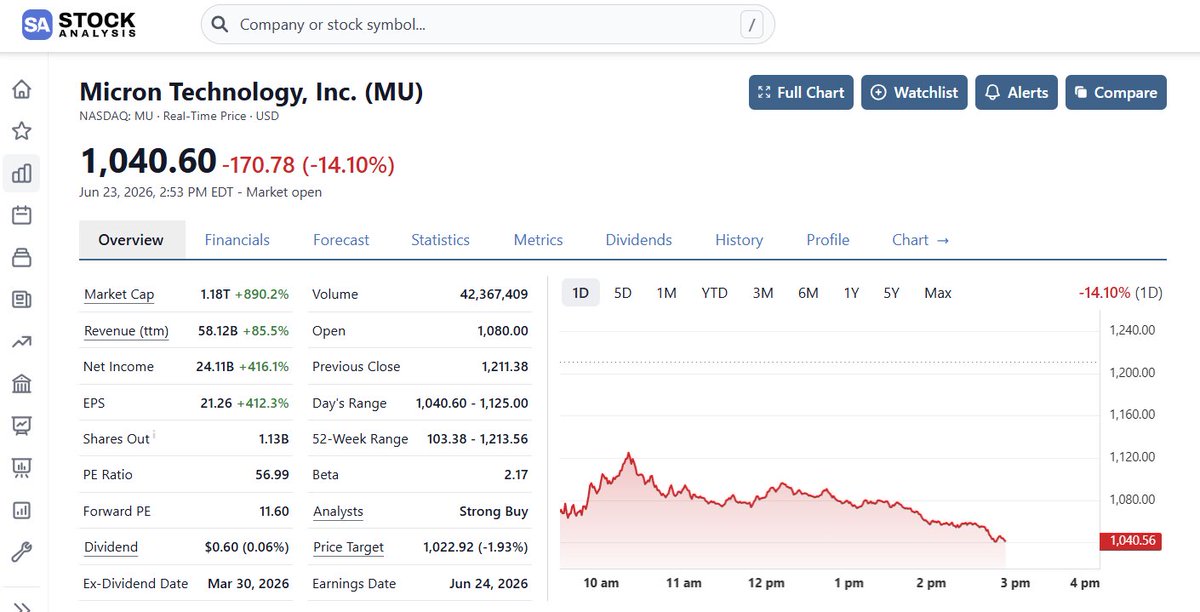Select the 1Y chart range

coord(851,293)
